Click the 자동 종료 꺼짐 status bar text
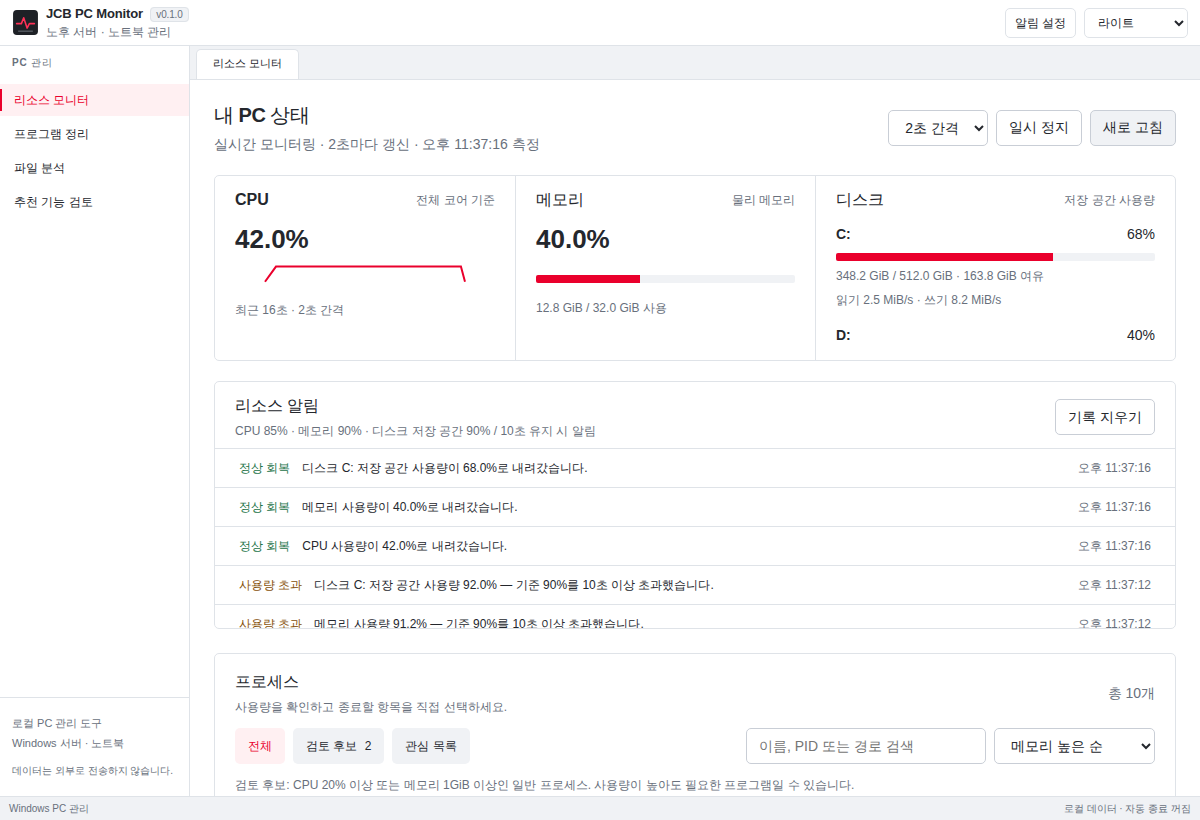Viewport: 1200px width, 820px height. pyautogui.click(x=1160, y=808)
